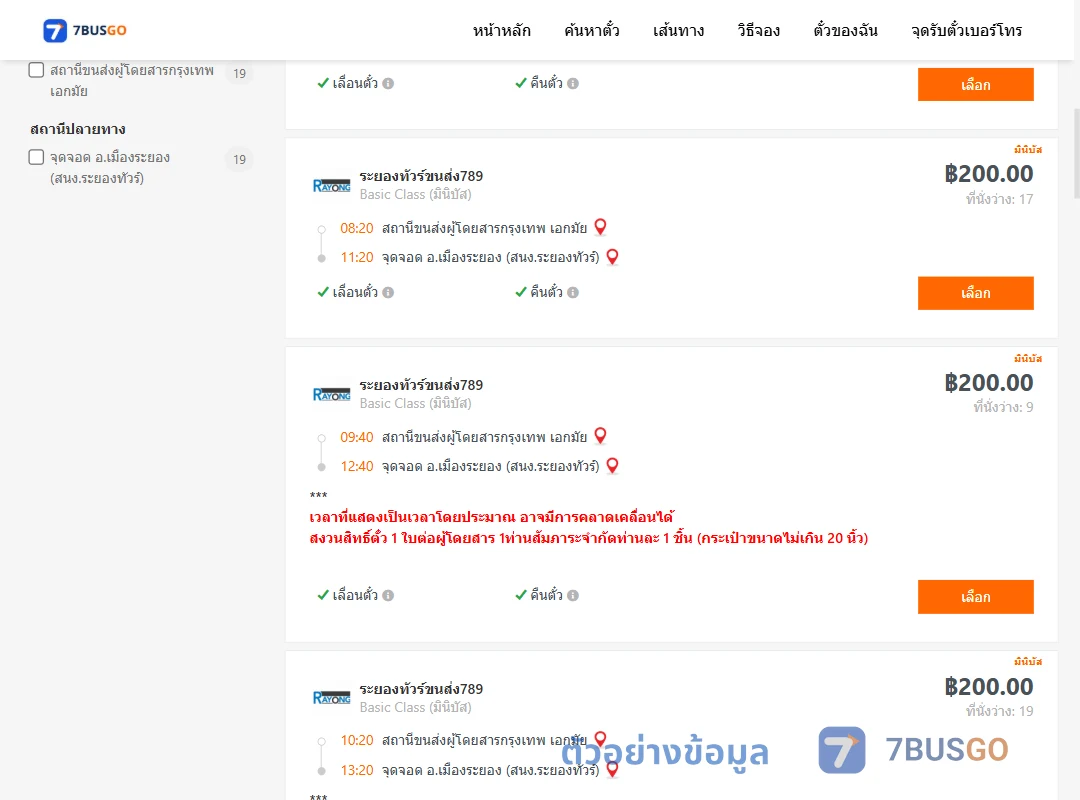Click the 09:40 departure time

click(x=357, y=437)
